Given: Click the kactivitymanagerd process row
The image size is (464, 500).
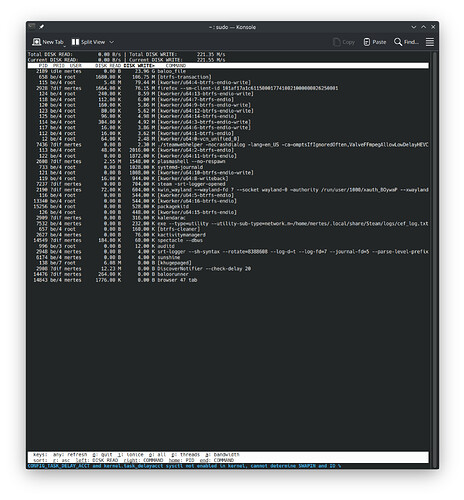Looking at the screenshot, I should point(228,235).
